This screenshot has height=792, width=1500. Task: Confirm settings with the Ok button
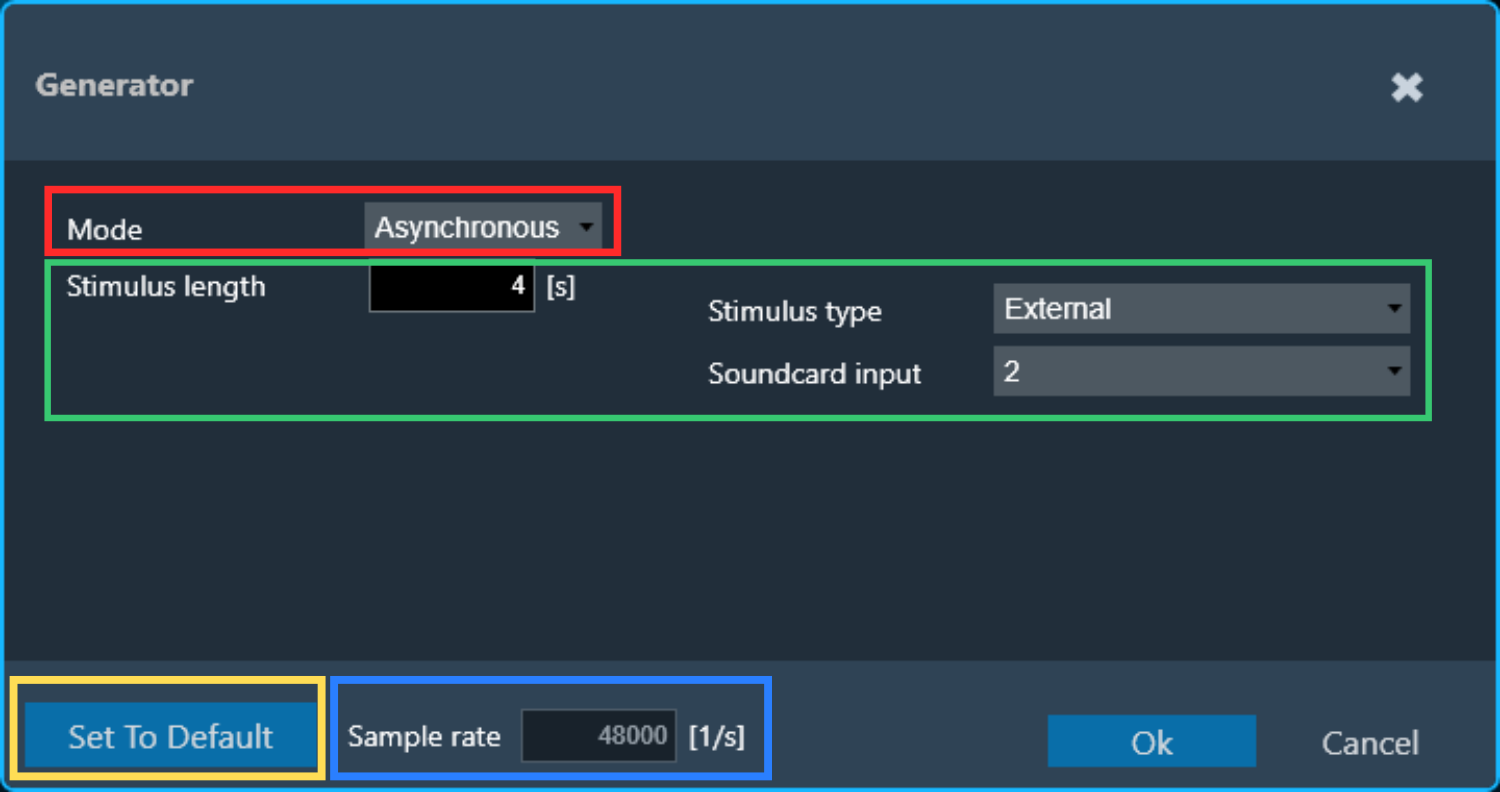[1152, 742]
